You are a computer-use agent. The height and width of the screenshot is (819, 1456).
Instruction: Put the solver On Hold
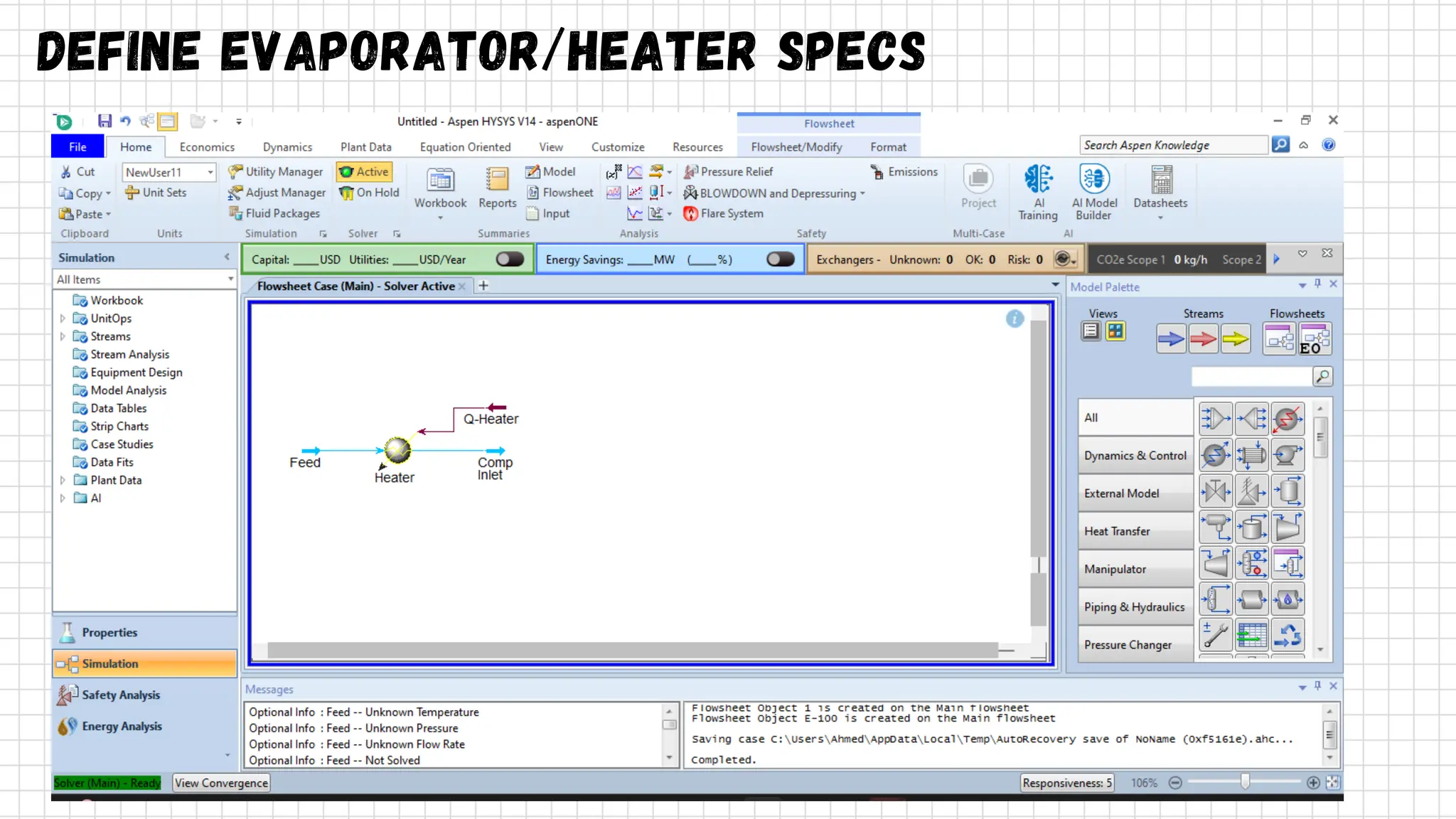pos(369,193)
